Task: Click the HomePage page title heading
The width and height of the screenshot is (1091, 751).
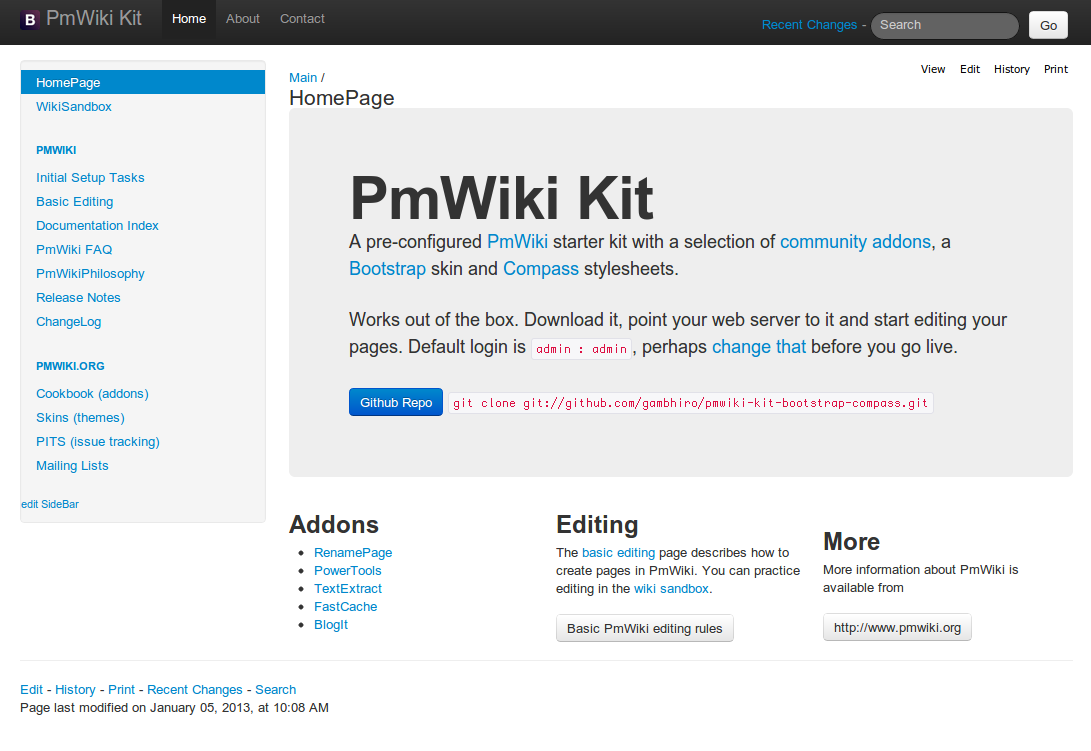Action: [342, 98]
